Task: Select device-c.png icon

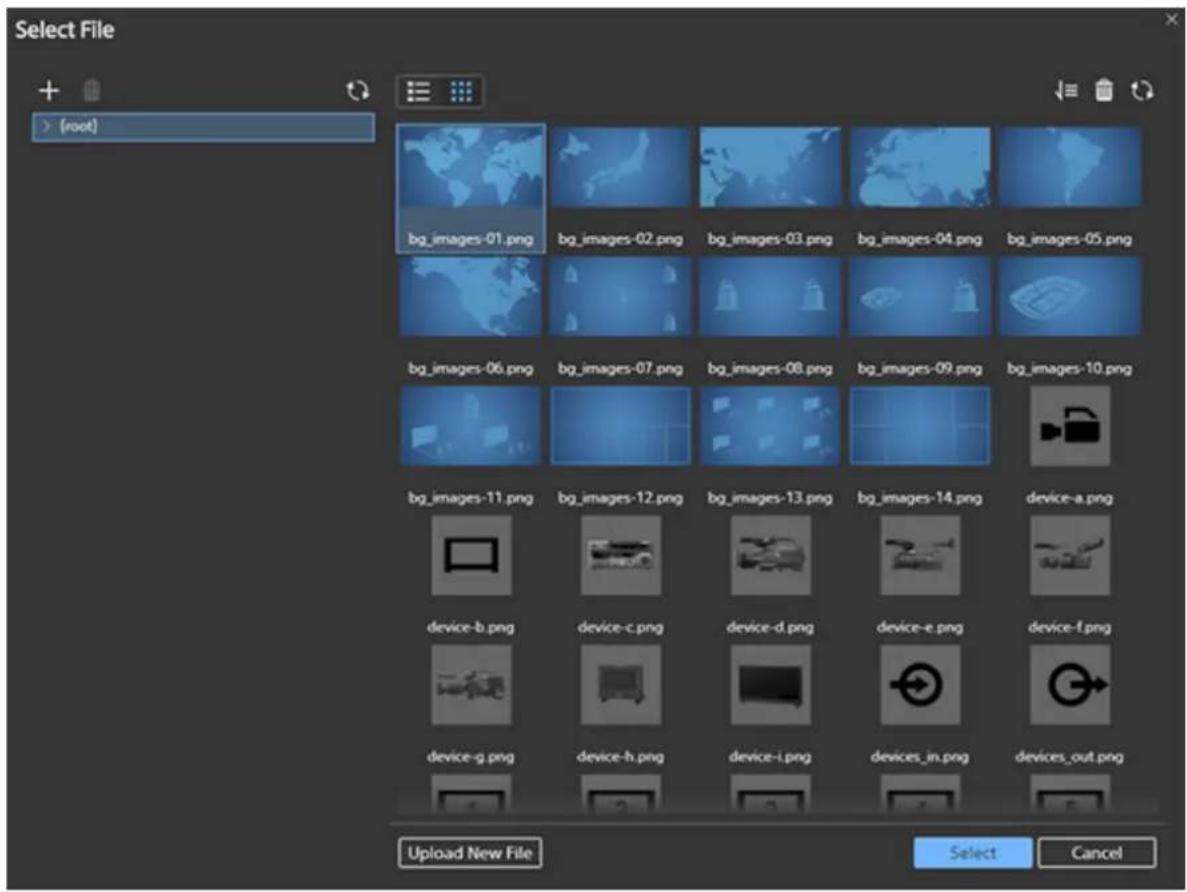Action: tap(621, 555)
